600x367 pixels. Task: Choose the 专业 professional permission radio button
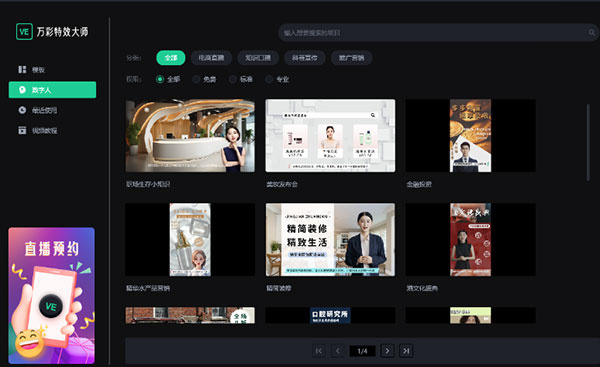point(269,79)
